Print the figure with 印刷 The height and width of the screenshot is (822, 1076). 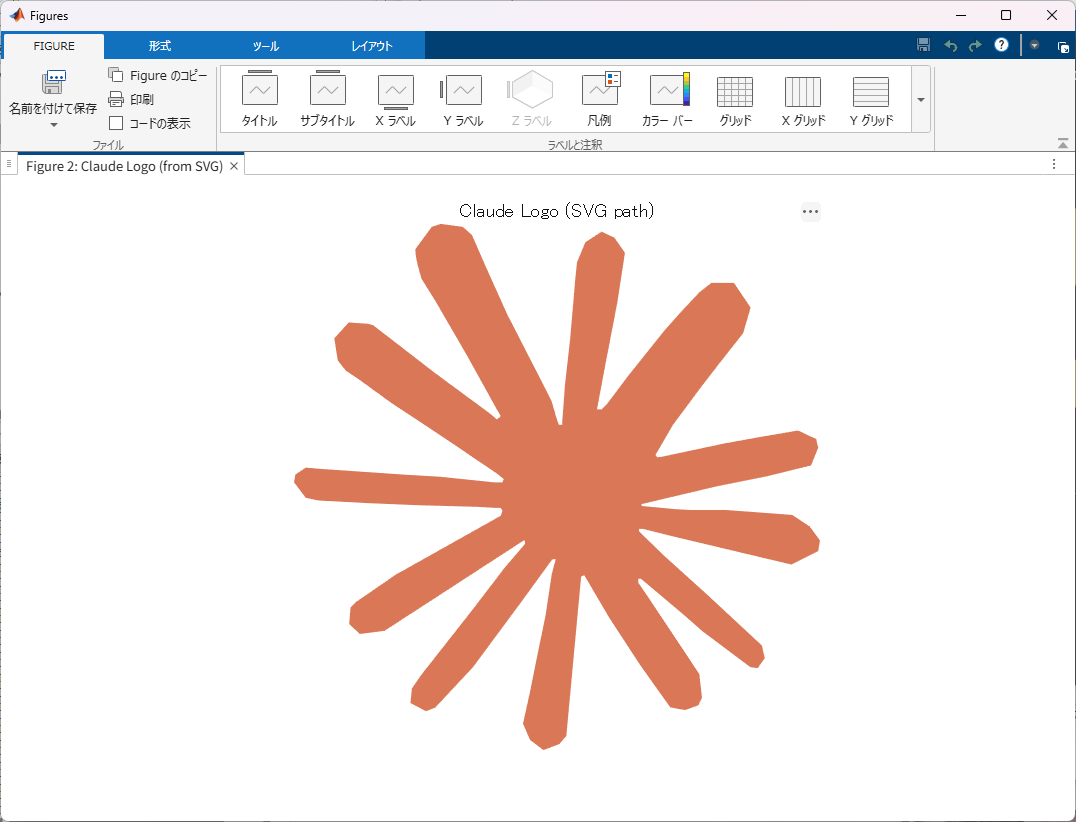click(x=131, y=99)
